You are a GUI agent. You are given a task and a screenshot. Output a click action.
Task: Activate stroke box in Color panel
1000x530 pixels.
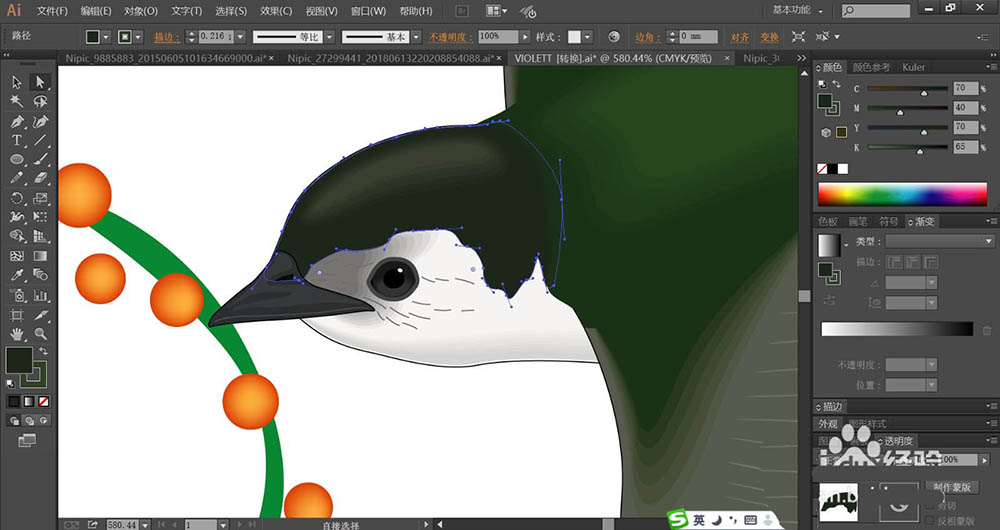831,108
